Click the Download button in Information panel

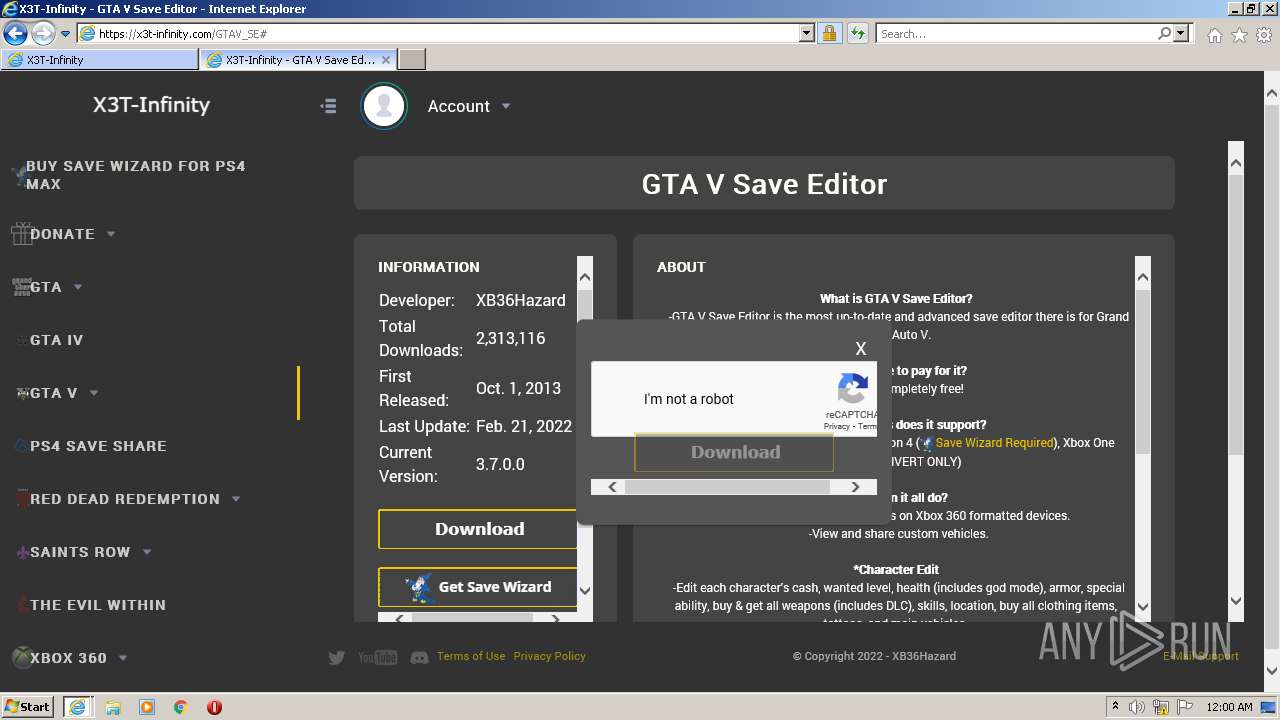click(479, 529)
